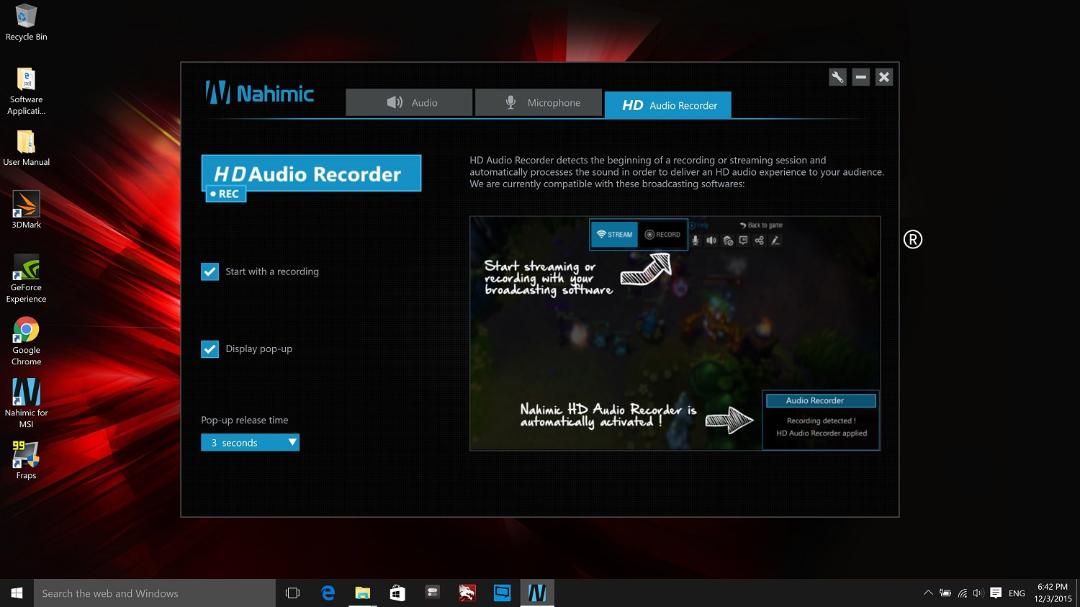This screenshot has height=607, width=1080.
Task: Open the Windows Store taskbar icon
Action: (x=397, y=593)
